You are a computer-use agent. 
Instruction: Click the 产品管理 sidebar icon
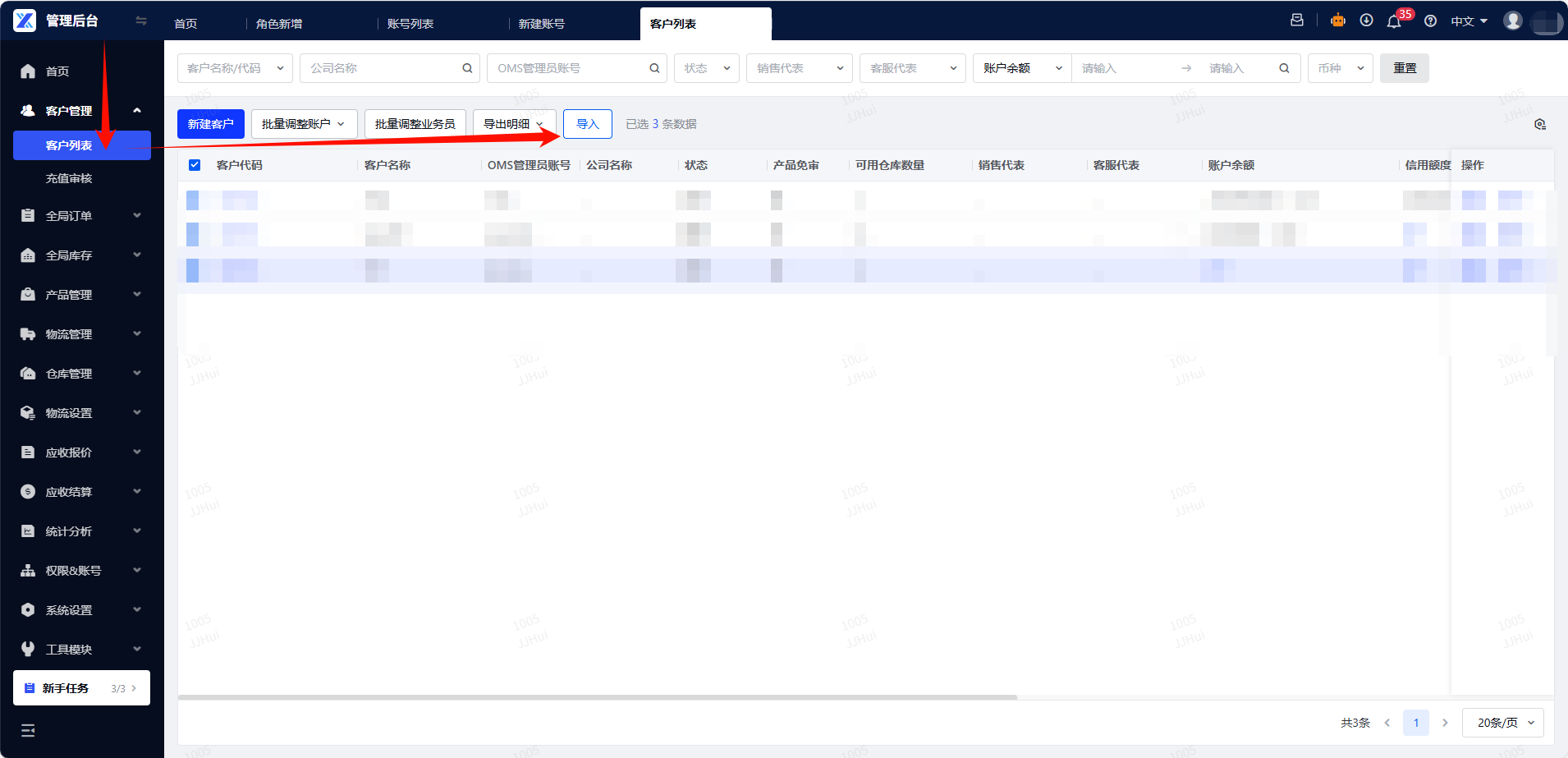28,295
